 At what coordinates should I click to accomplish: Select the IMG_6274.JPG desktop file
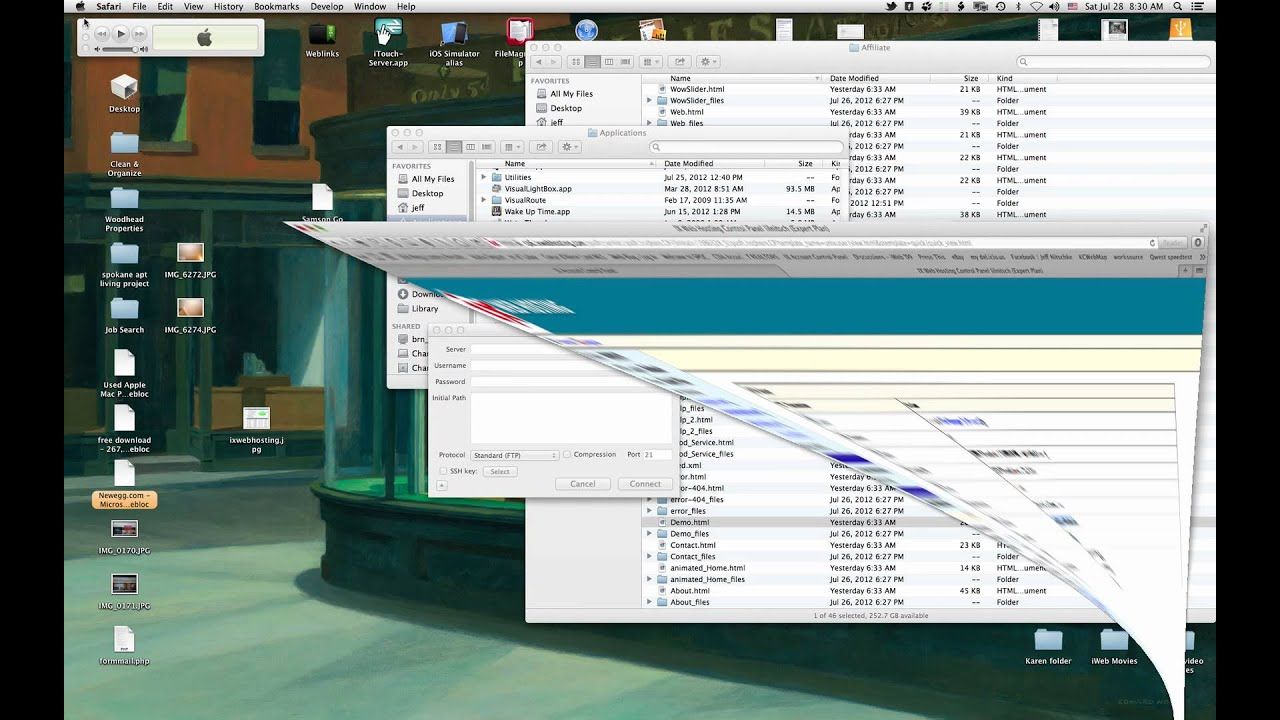click(x=190, y=314)
